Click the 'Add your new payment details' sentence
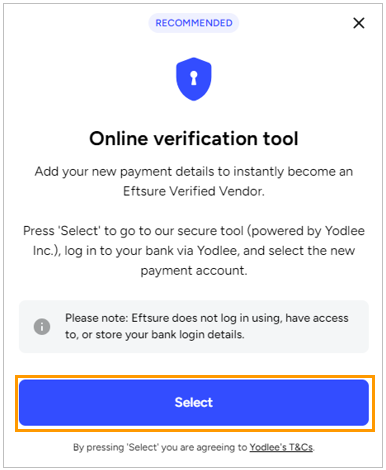 [x=194, y=172]
